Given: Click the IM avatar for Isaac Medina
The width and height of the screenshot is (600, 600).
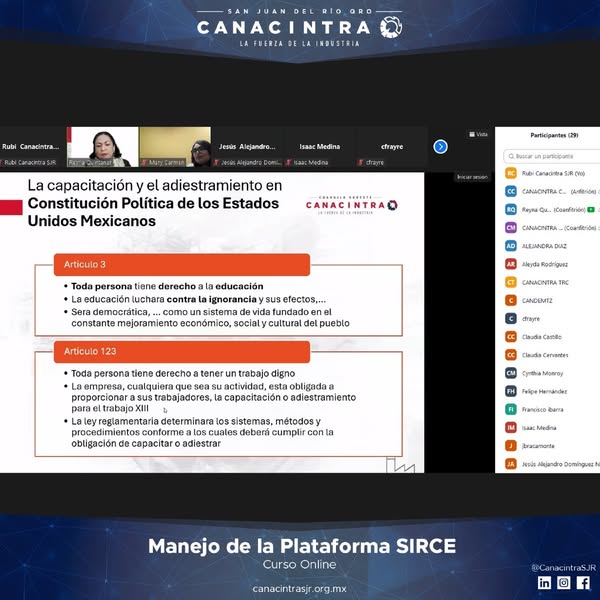Looking at the screenshot, I should click(x=511, y=427).
